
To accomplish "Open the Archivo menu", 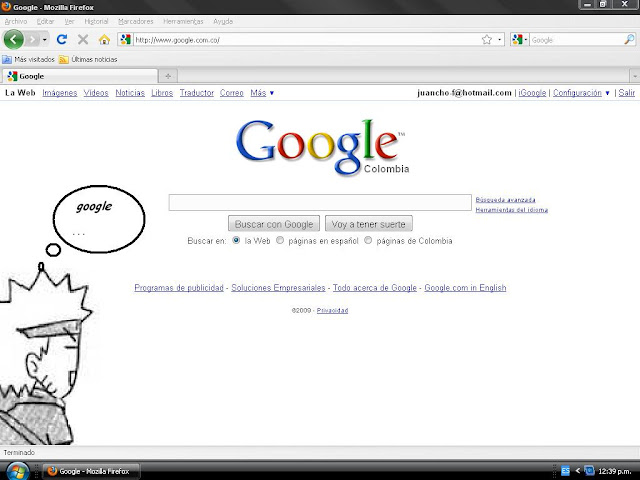I will (16, 21).
